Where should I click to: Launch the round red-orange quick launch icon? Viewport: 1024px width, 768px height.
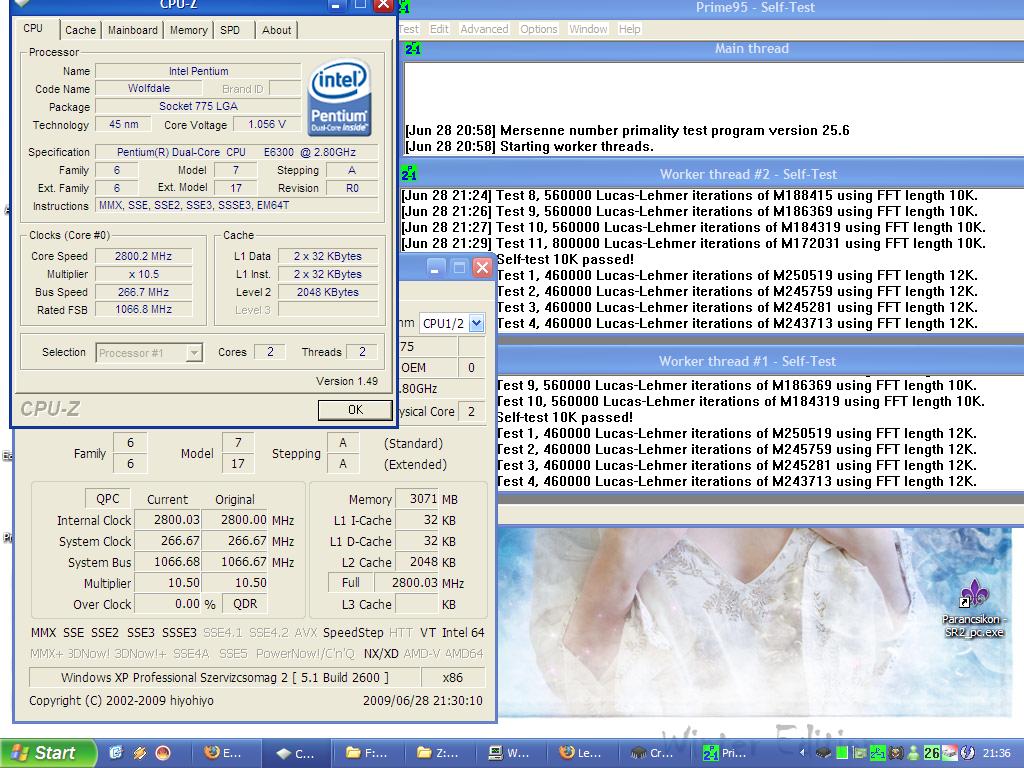(x=163, y=753)
